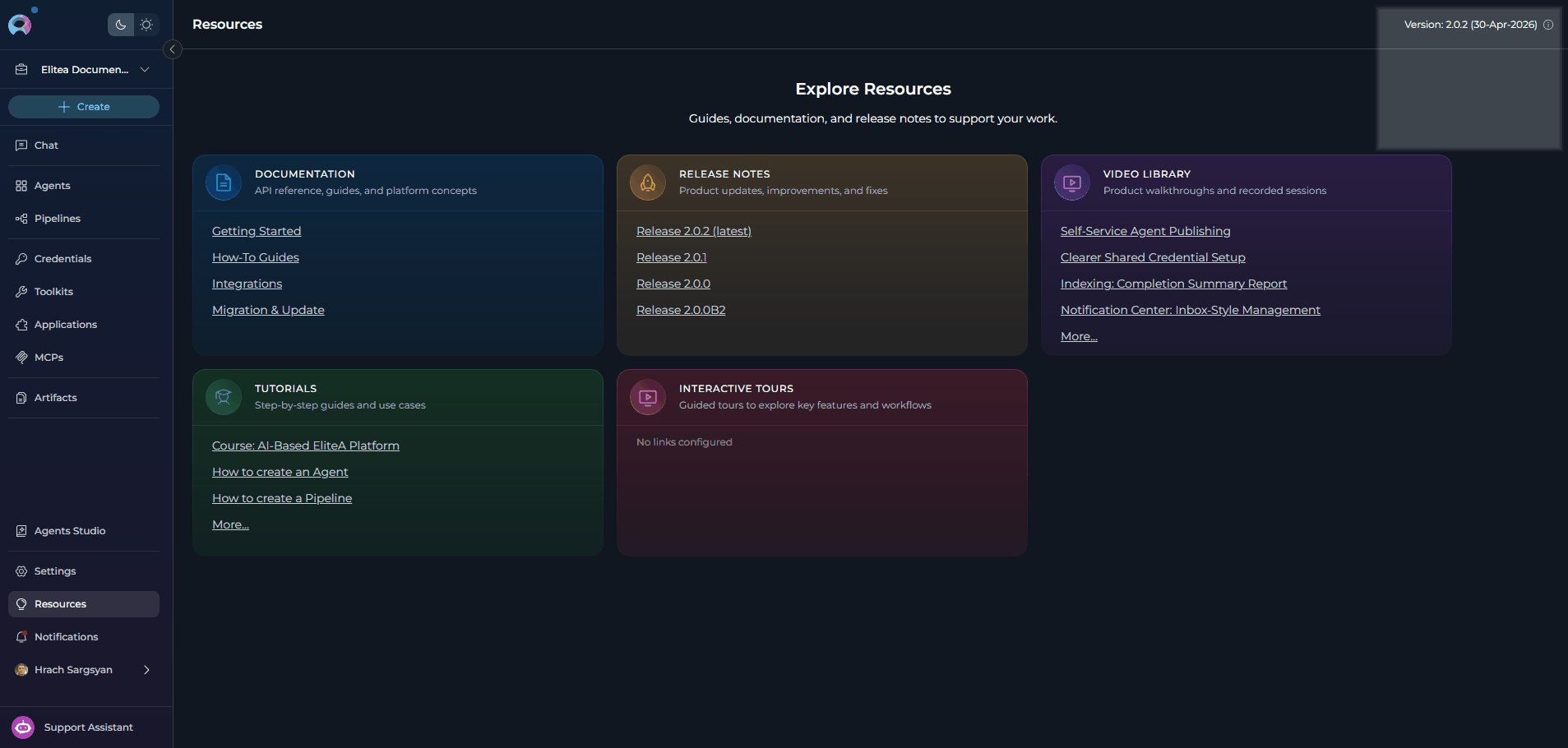Open Notification Center: Inbox-Style Management video
Screen dimensions: 1568x748
pyautogui.click(x=1191, y=310)
